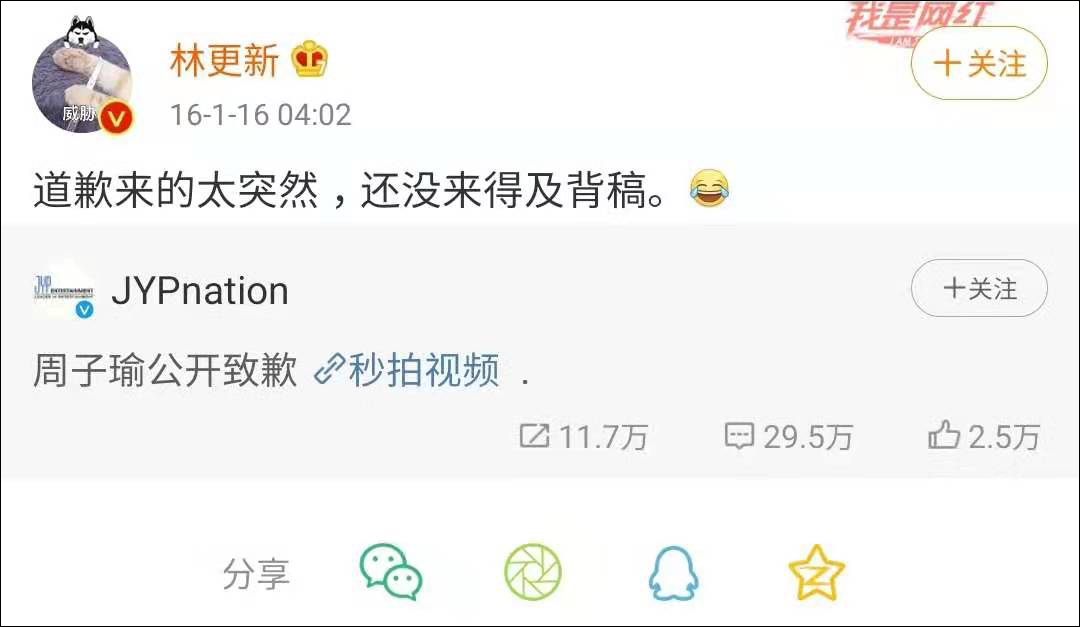The width and height of the screenshot is (1080, 627).
Task: Open the comments icon showing 29.5万
Action: click(x=739, y=436)
